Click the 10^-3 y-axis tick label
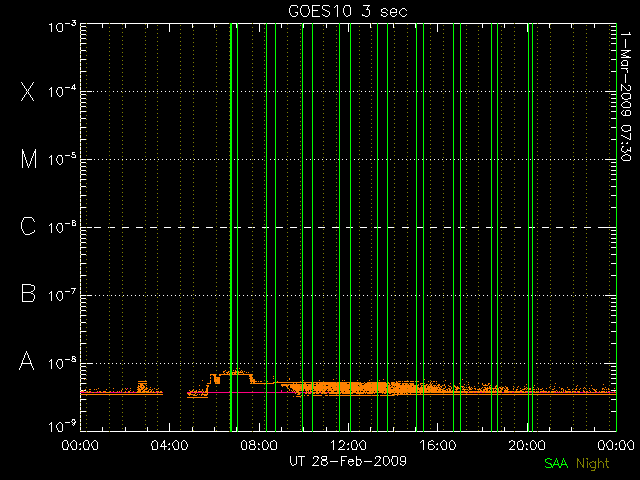640x480 pixels. 62,27
